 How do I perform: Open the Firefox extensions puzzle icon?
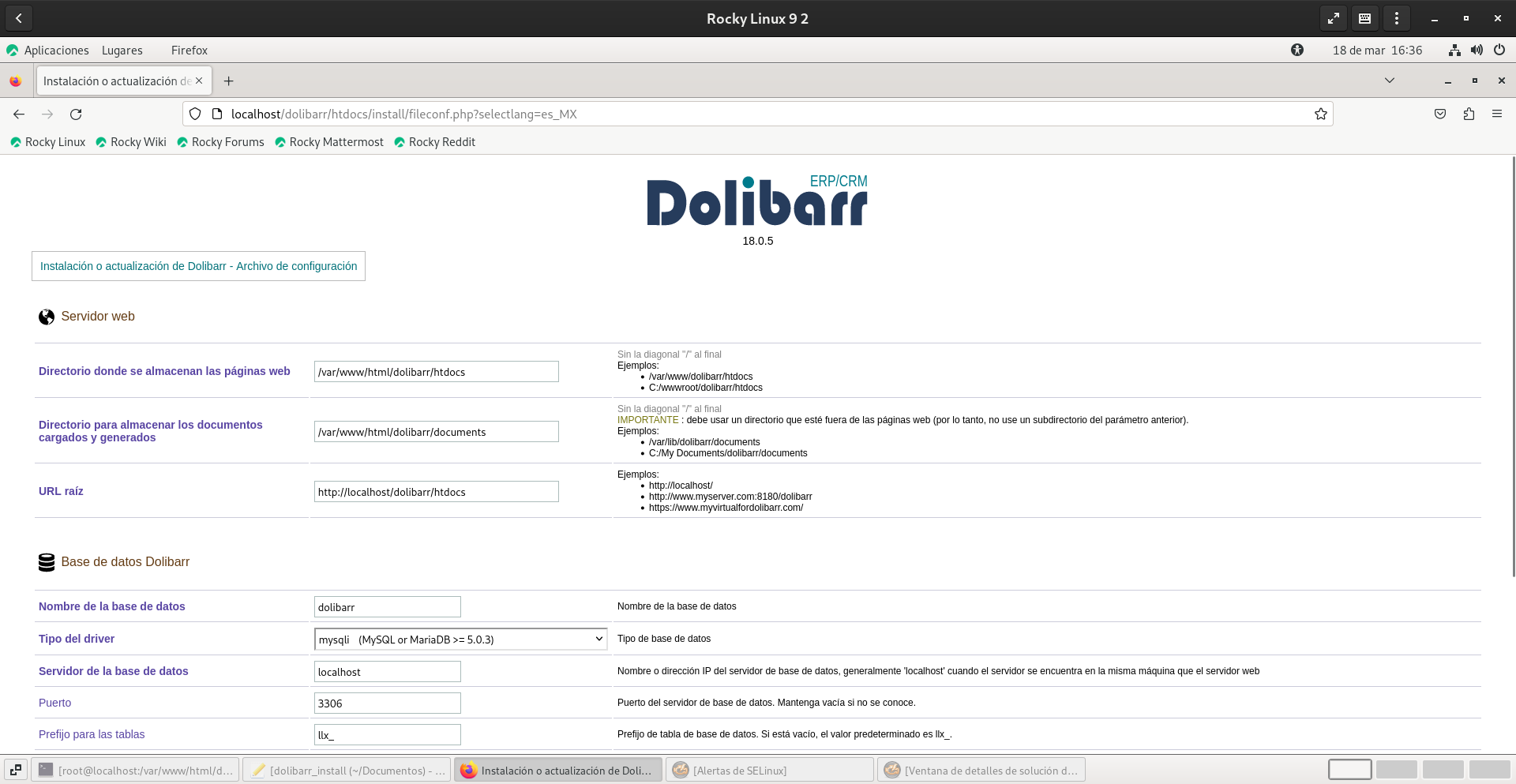pos(1469,114)
